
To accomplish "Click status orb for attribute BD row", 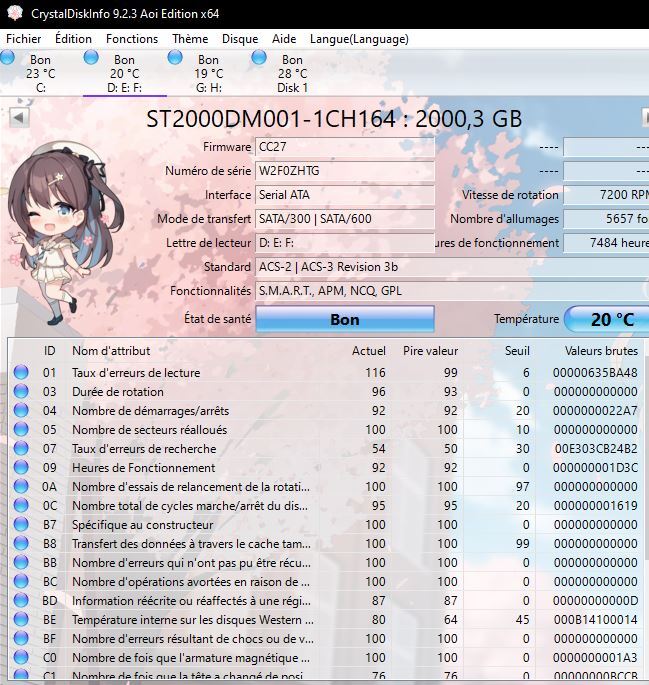I will (x=21, y=600).
